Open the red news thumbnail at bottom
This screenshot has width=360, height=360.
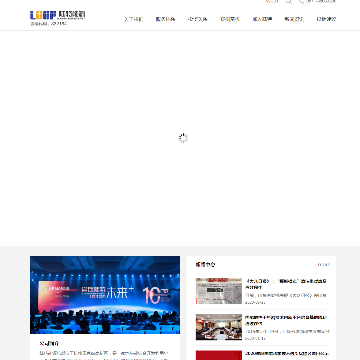click(x=219, y=355)
